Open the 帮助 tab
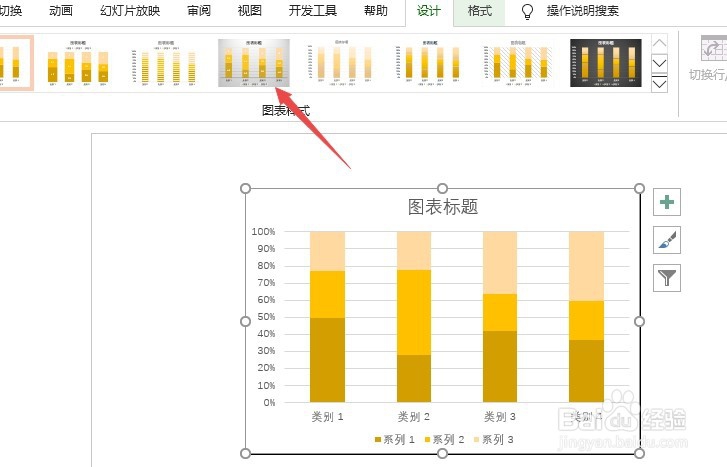 [x=376, y=10]
